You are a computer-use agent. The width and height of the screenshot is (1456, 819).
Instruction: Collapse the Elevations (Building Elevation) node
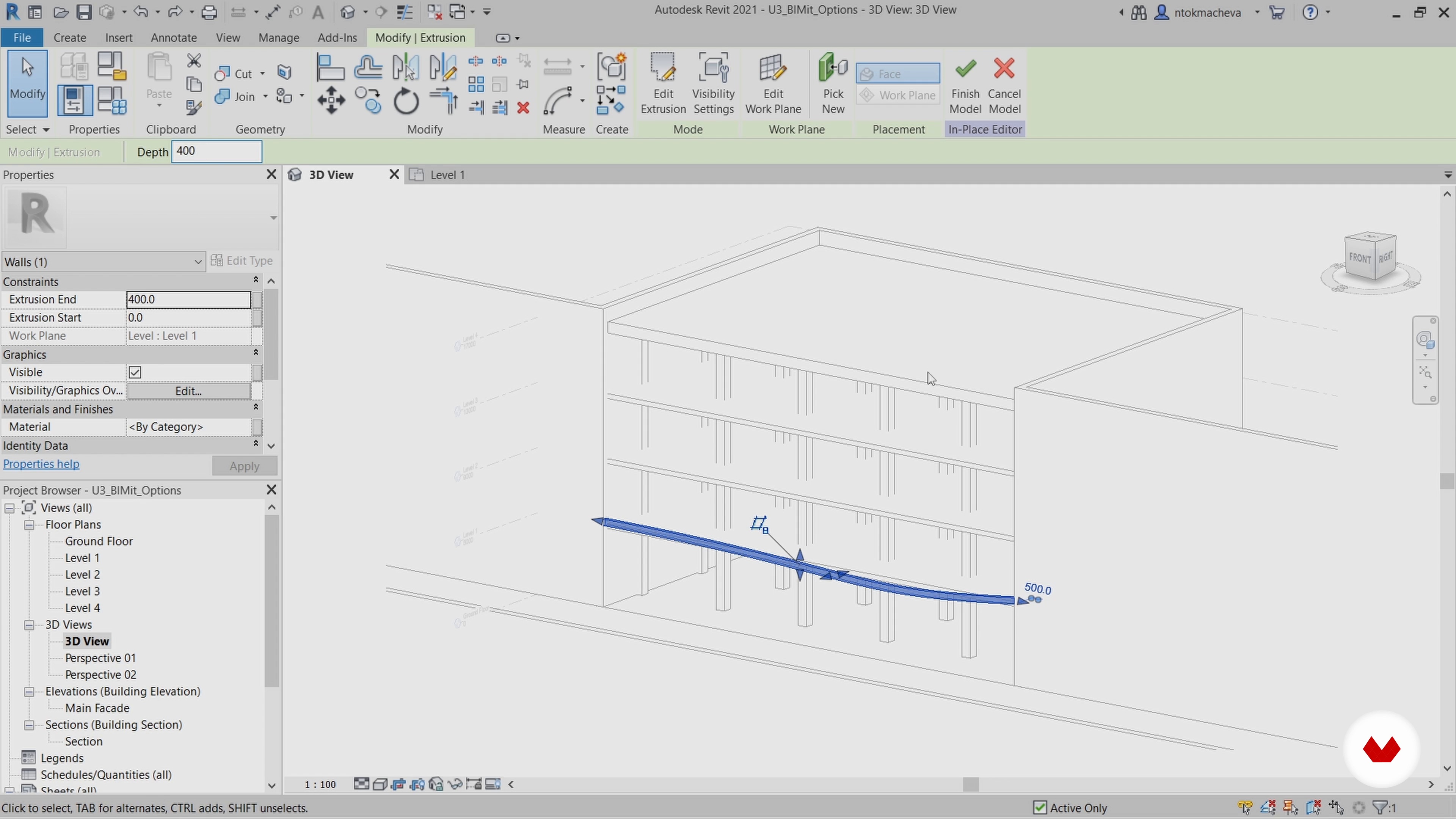(x=29, y=691)
